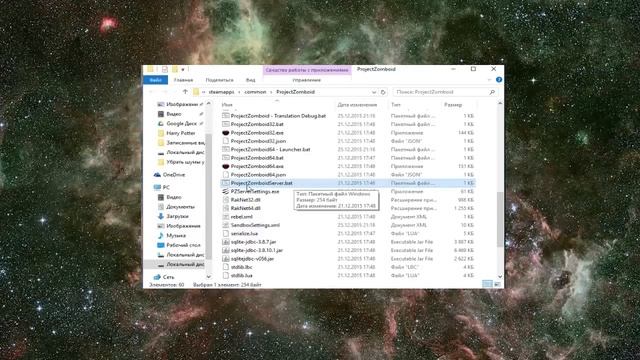Click the up arrow navigation button
The width and height of the screenshot is (640, 360).
coord(185,92)
